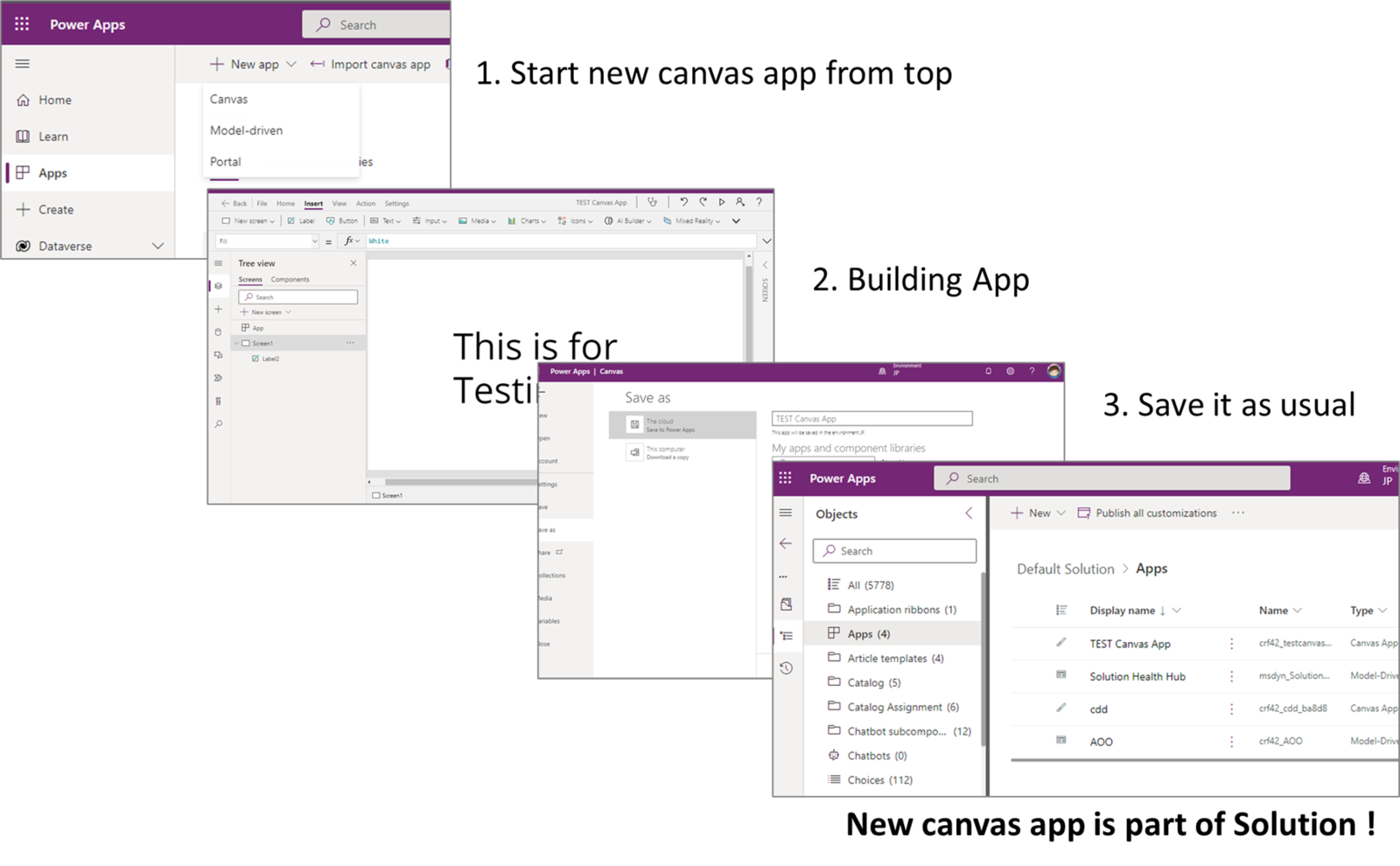
Task: Select the App node in Tree view
Action: point(253,328)
